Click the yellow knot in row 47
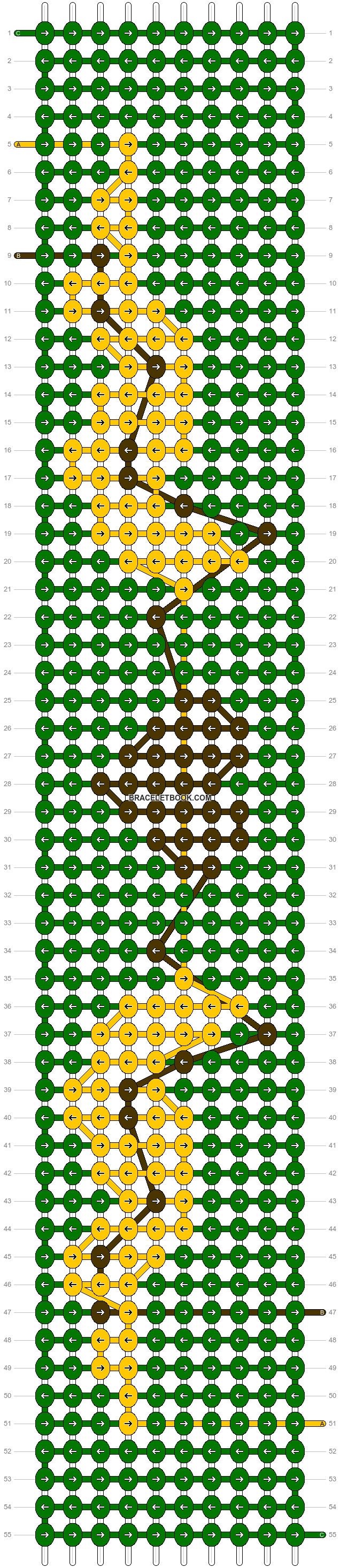The height and width of the screenshot is (1568, 340). tap(128, 1312)
